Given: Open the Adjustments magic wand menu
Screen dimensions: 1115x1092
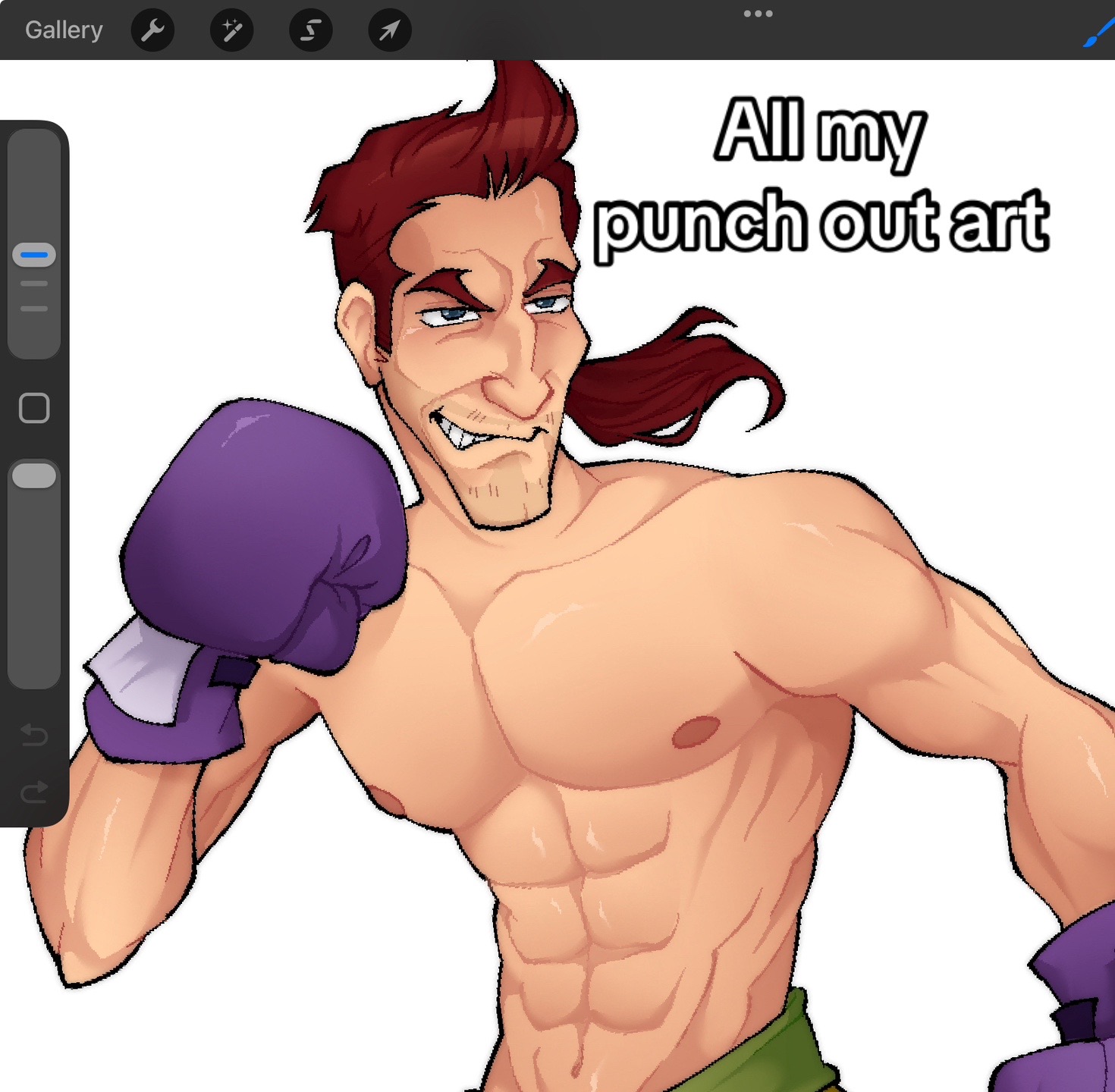Looking at the screenshot, I should pos(232,30).
